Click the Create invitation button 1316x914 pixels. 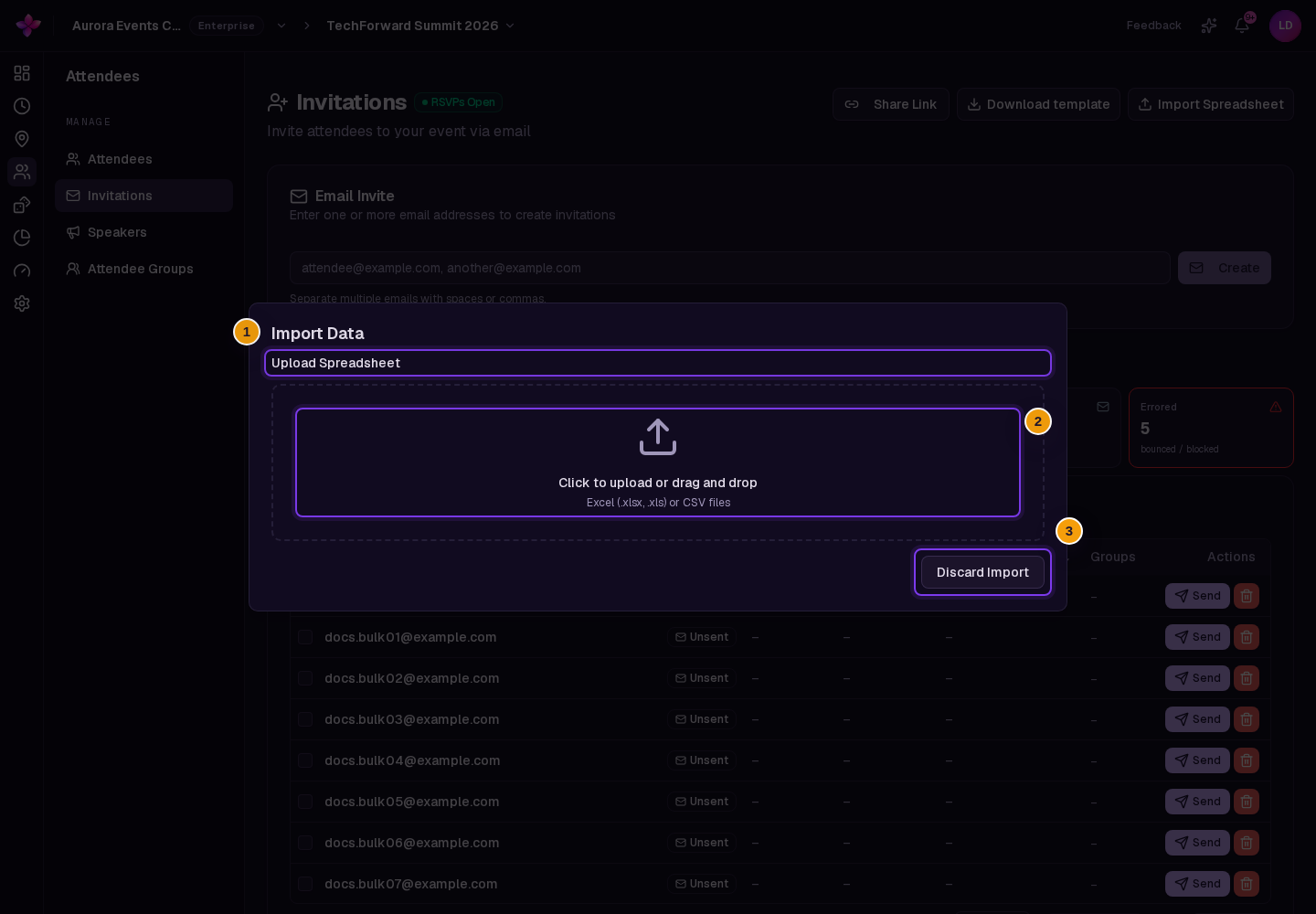click(1225, 268)
